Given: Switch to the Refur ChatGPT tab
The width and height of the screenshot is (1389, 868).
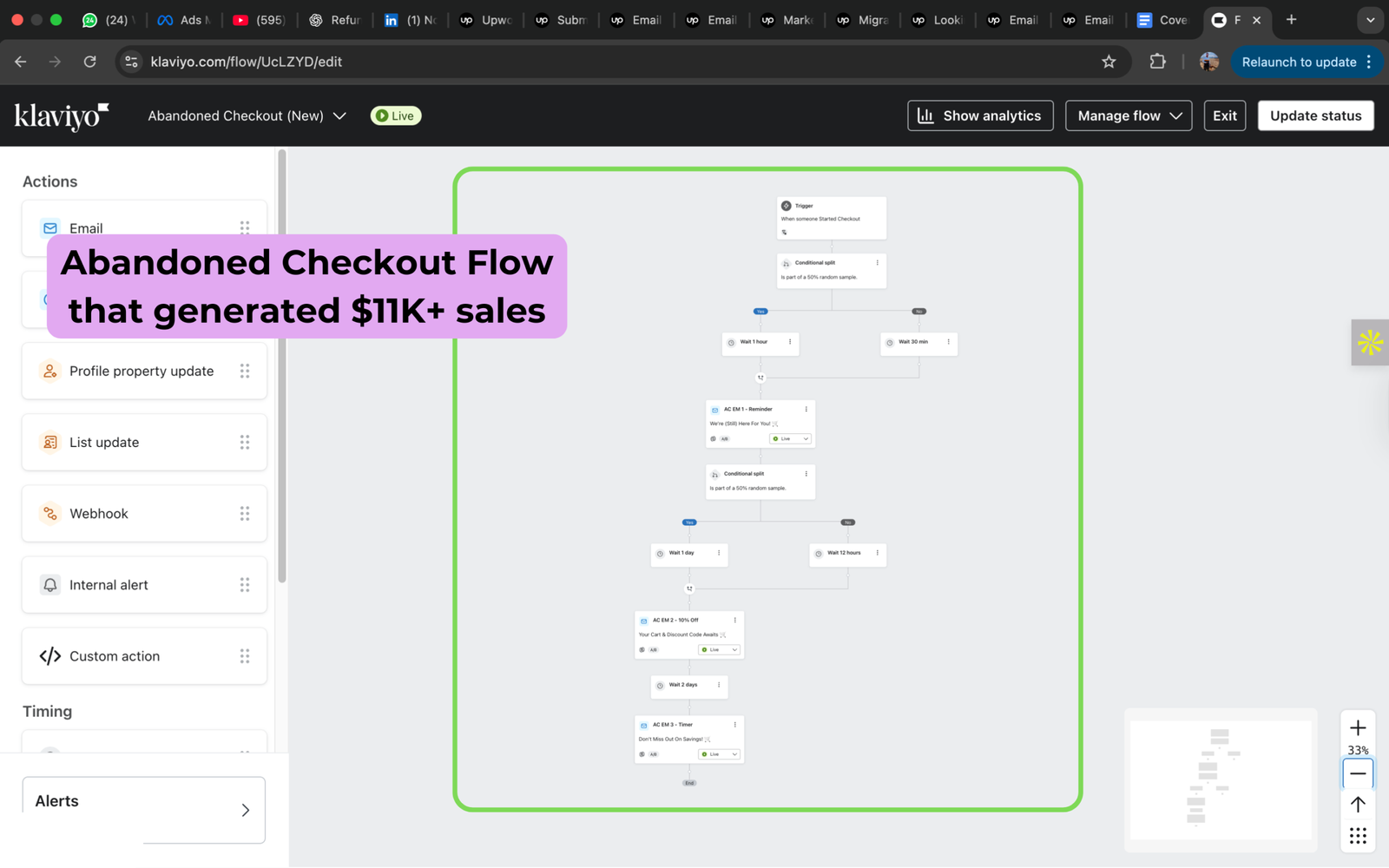Looking at the screenshot, I should click(335, 20).
